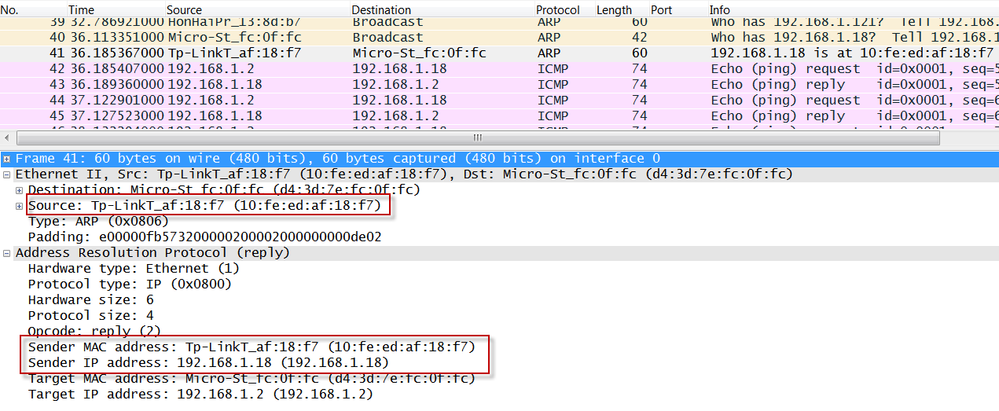Select packet 39 HonHaiPr broadcast row
This screenshot has width=999, height=411.
tap(500, 23)
